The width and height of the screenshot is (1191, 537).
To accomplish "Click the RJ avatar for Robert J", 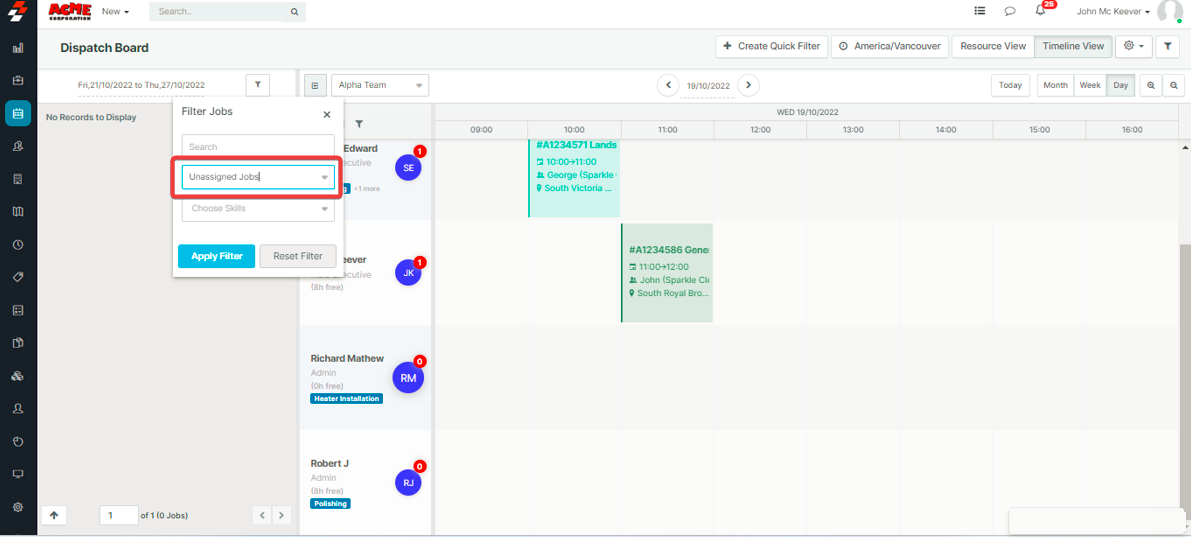I will [x=409, y=482].
